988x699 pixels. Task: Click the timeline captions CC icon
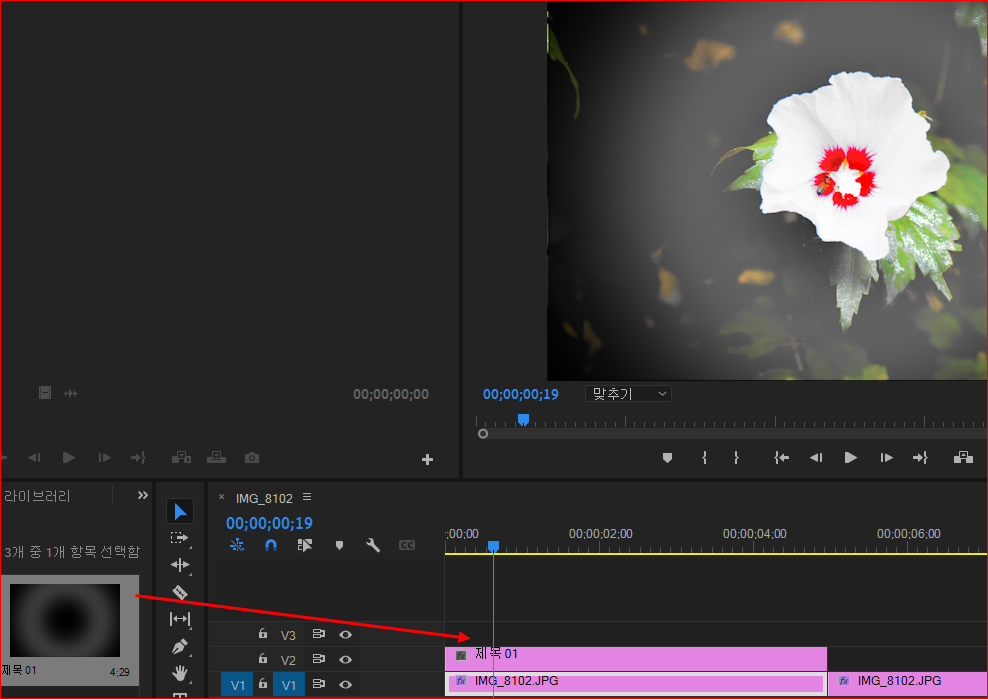tap(407, 545)
